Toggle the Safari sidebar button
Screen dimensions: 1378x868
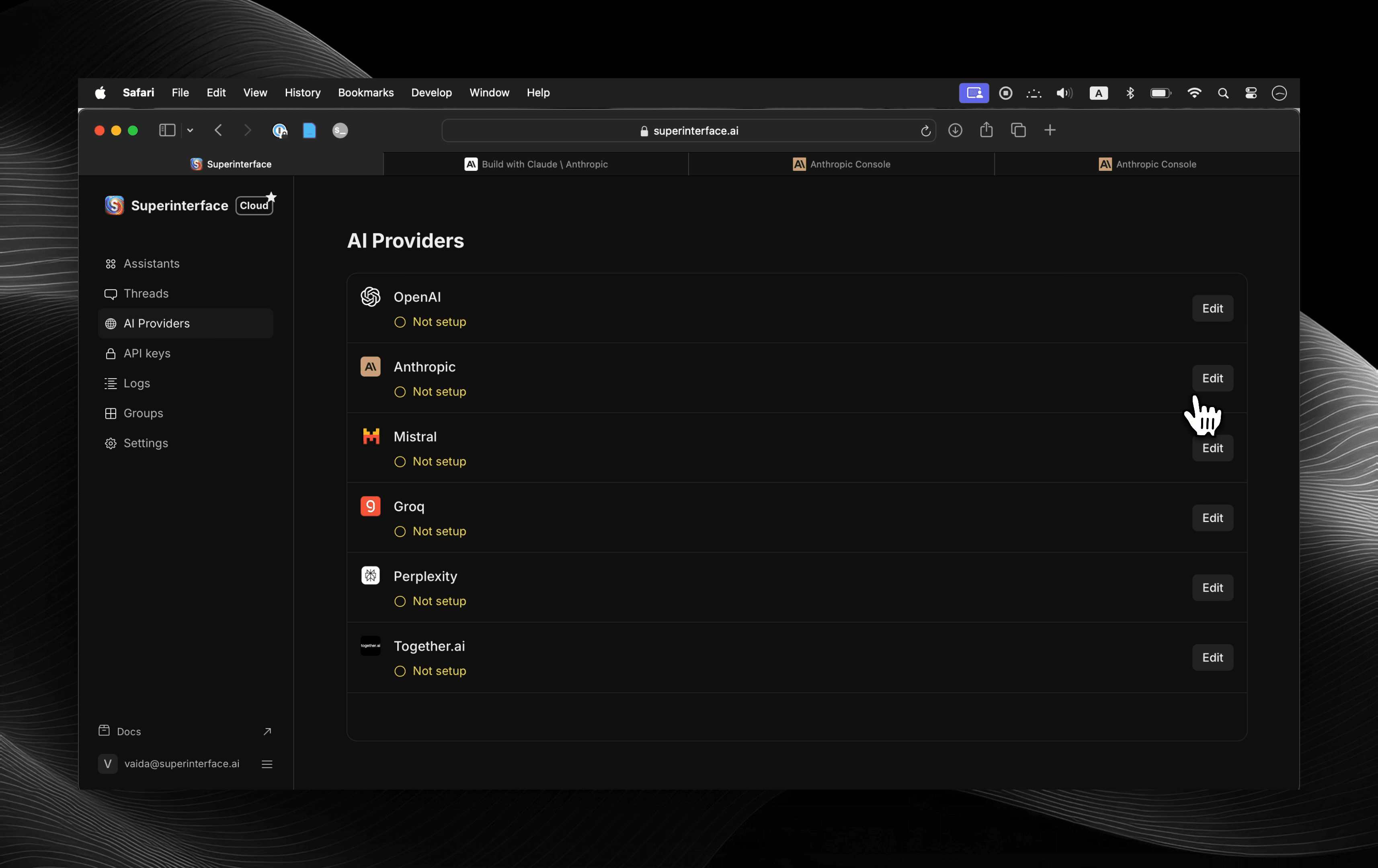tap(167, 131)
